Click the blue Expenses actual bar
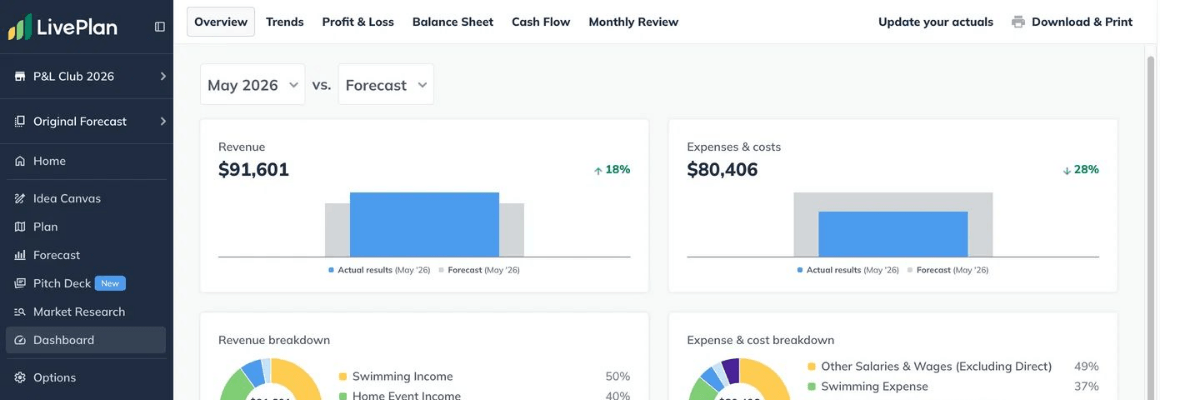Screen dimensions: 1200x400 point(893,234)
